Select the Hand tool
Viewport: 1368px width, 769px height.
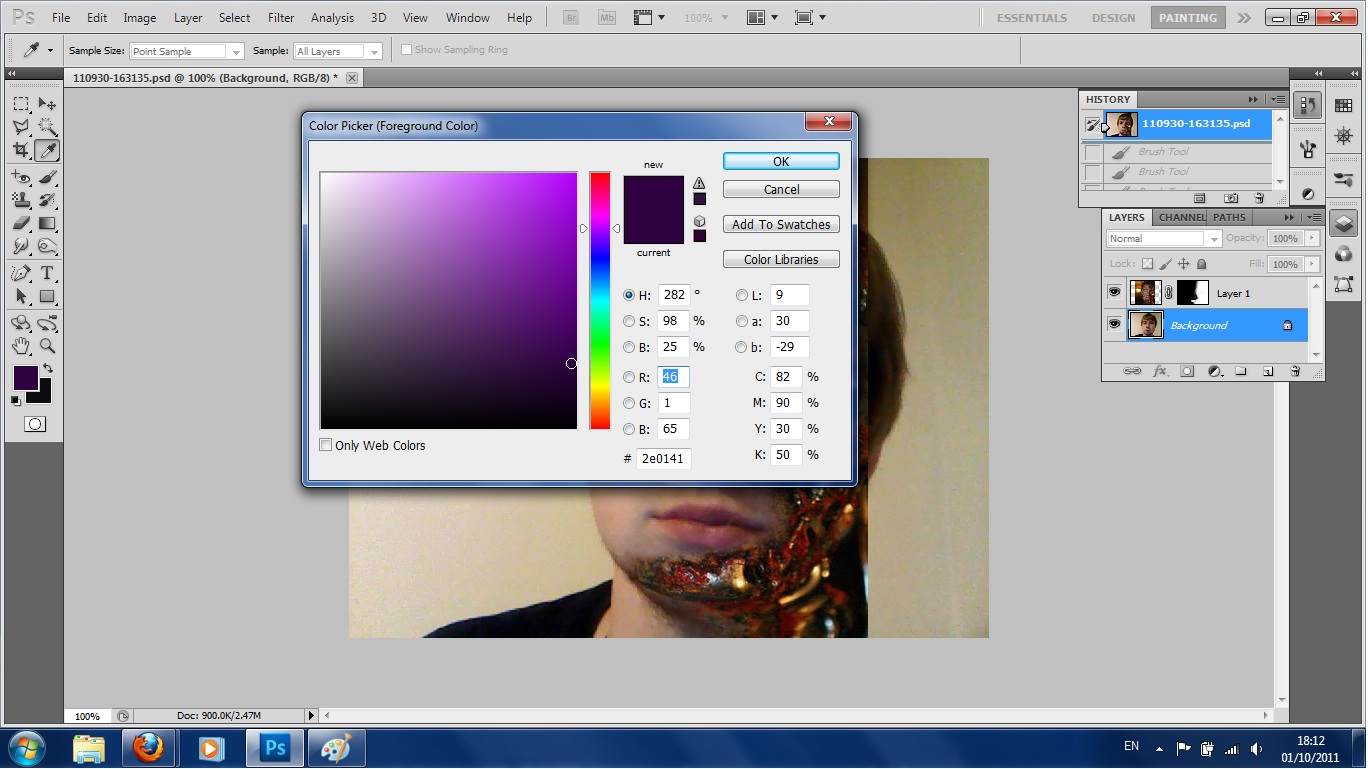[21, 346]
